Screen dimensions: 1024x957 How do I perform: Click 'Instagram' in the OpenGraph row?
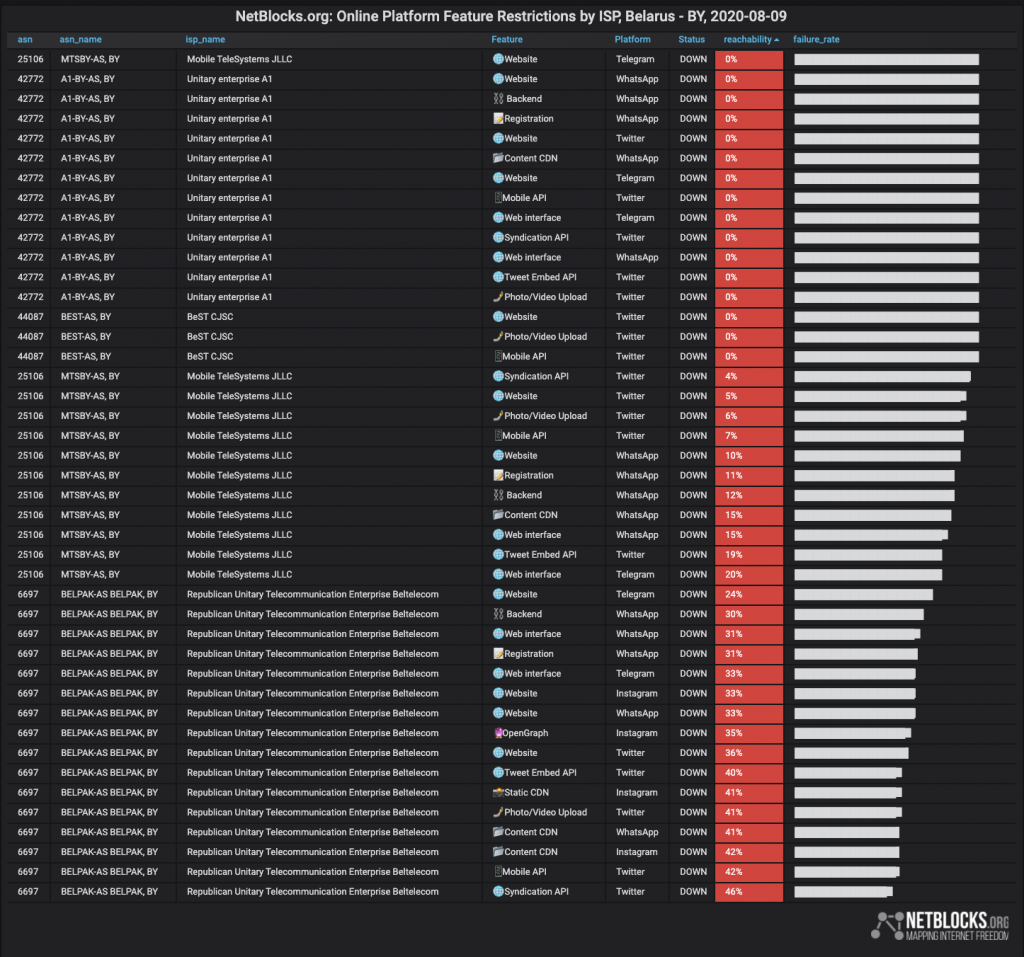[637, 733]
